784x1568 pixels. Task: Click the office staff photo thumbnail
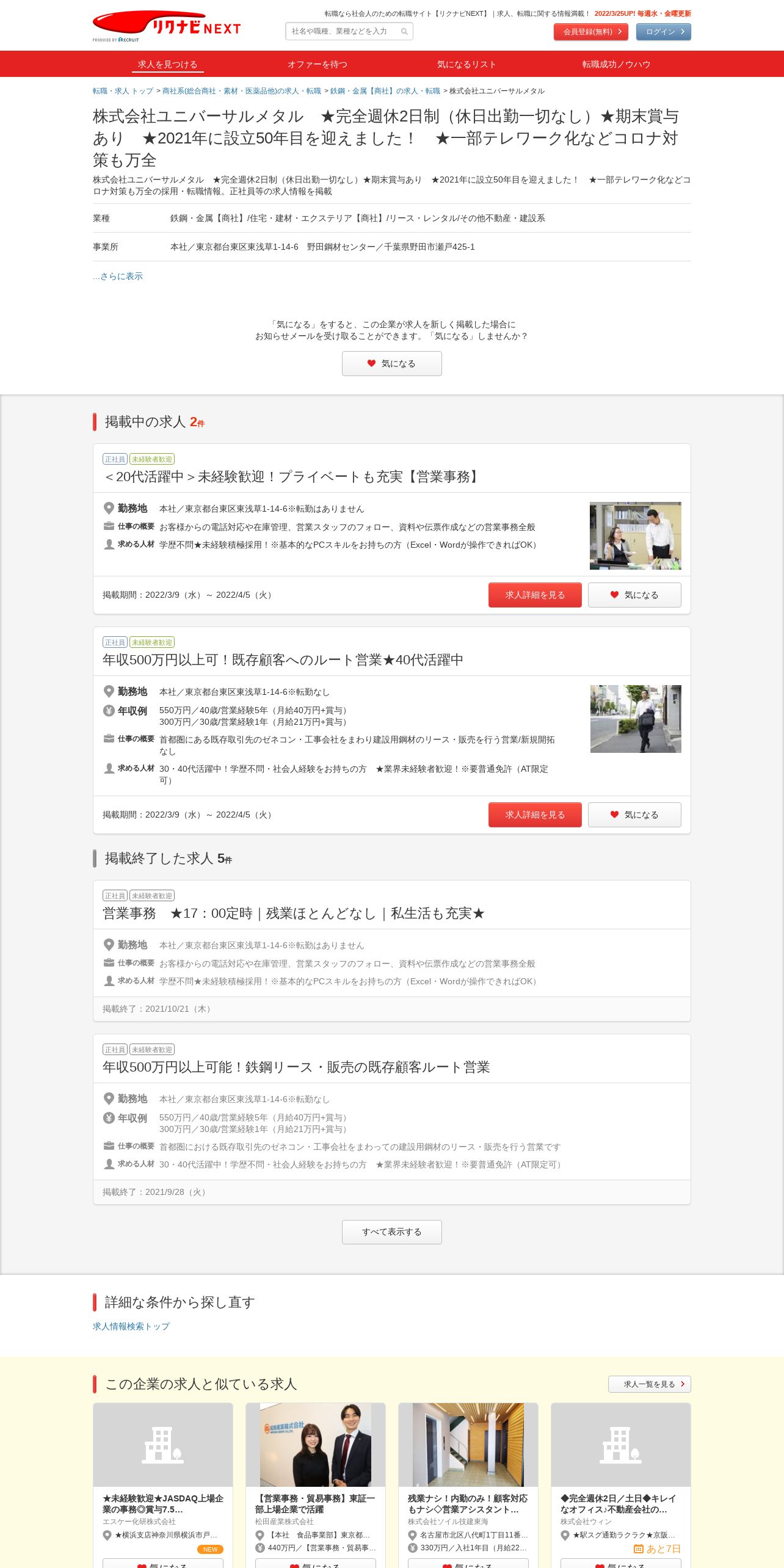click(635, 536)
